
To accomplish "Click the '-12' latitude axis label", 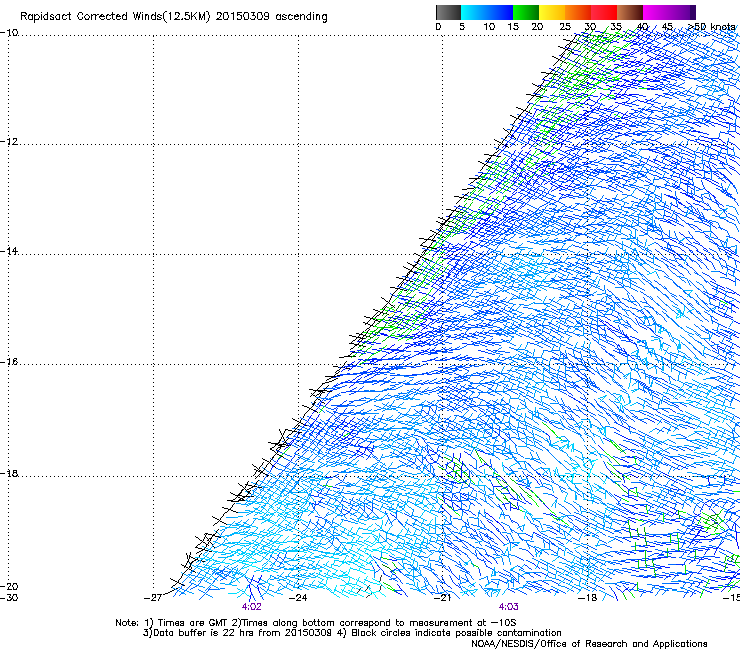I will pyautogui.click(x=9, y=142).
